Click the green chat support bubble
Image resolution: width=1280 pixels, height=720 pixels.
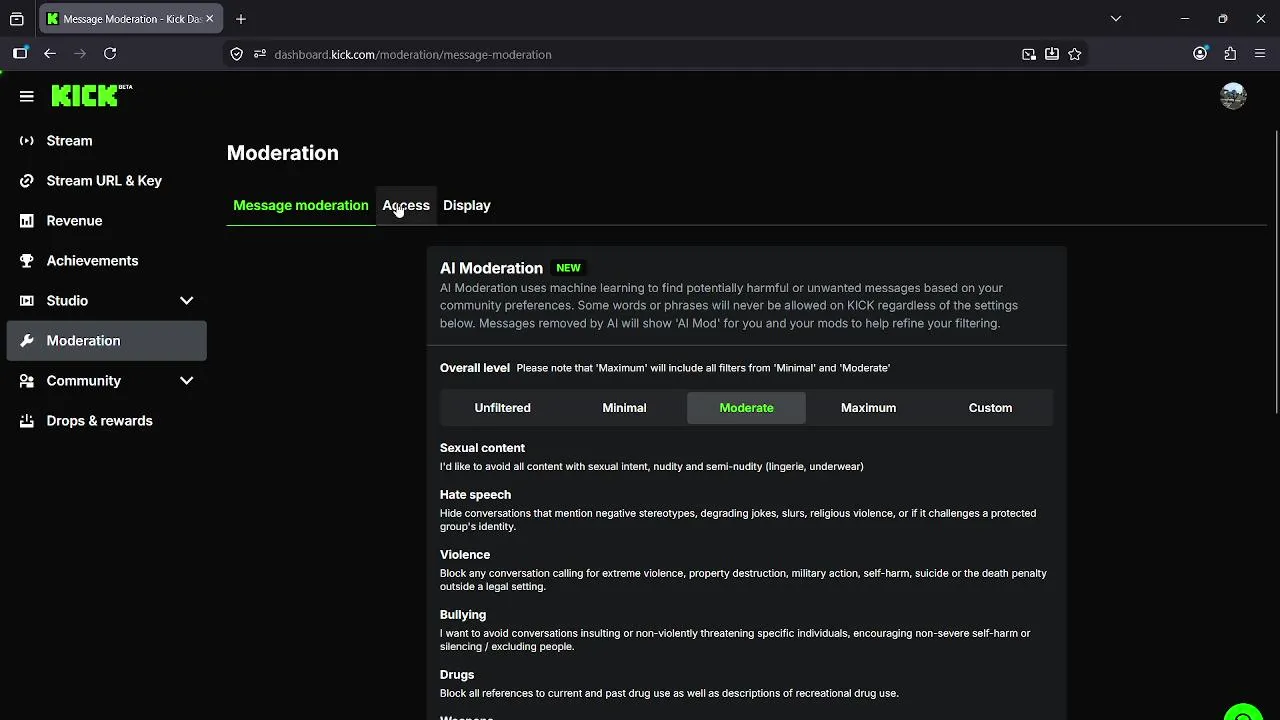(1243, 712)
